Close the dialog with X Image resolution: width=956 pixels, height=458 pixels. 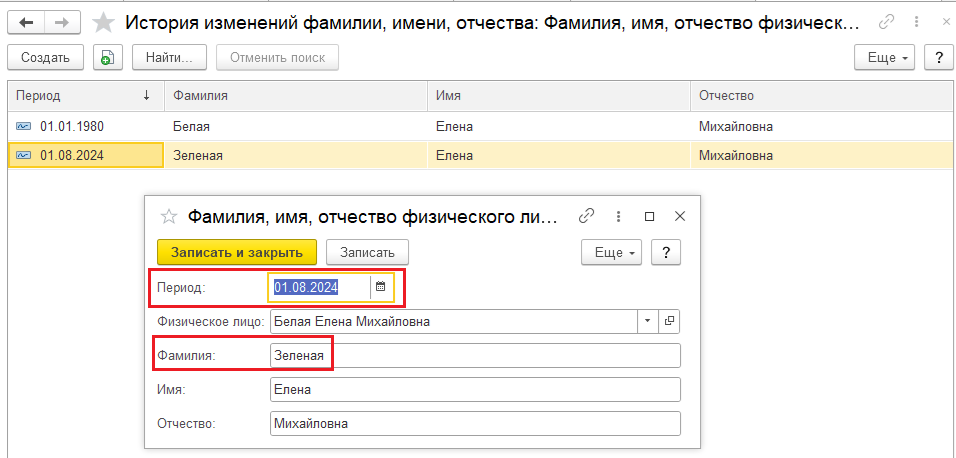click(680, 216)
